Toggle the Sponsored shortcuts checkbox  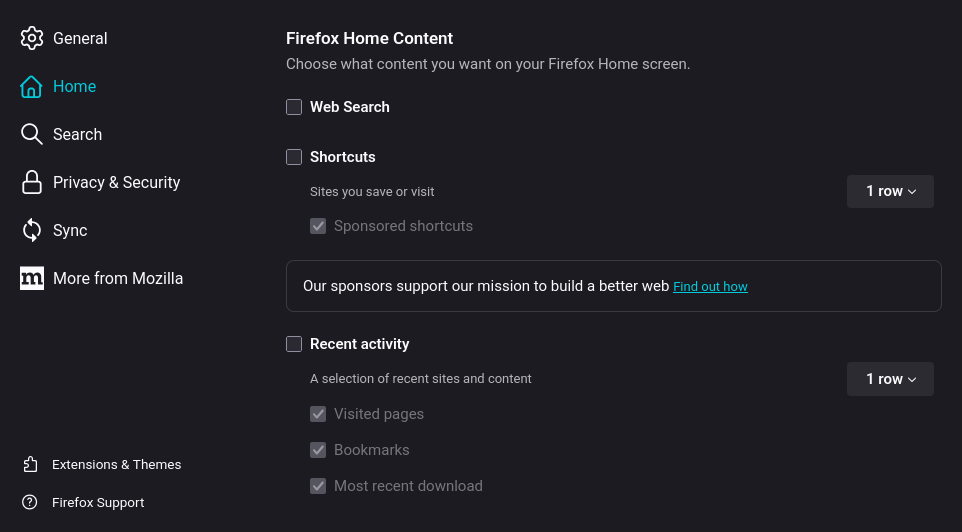pyautogui.click(x=318, y=226)
